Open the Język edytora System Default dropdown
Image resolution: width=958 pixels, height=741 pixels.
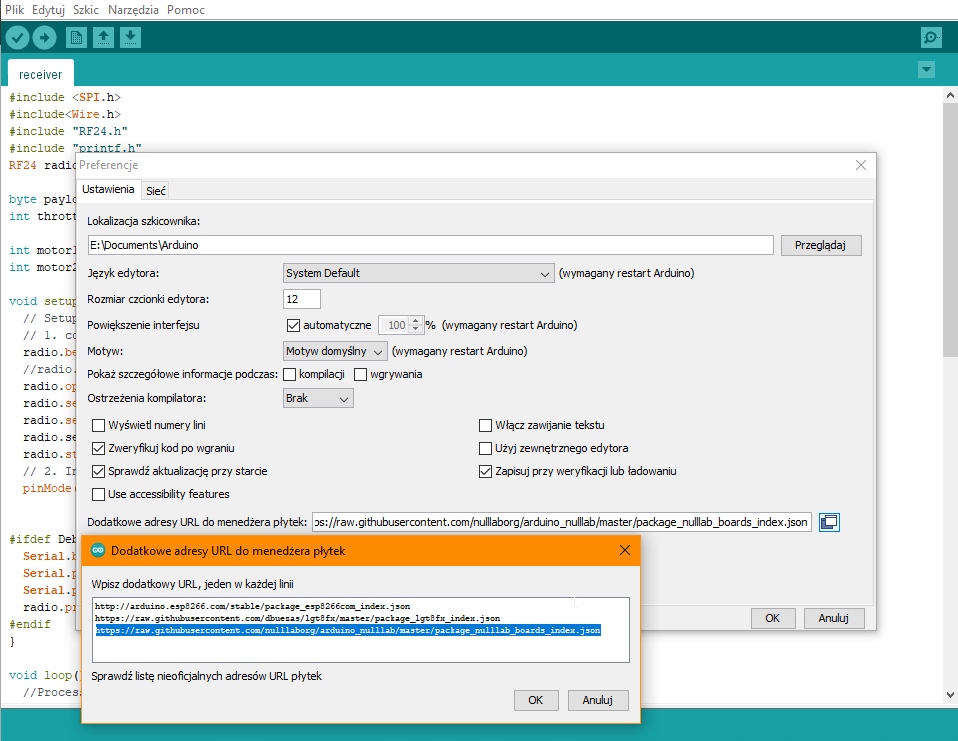pyautogui.click(x=419, y=273)
